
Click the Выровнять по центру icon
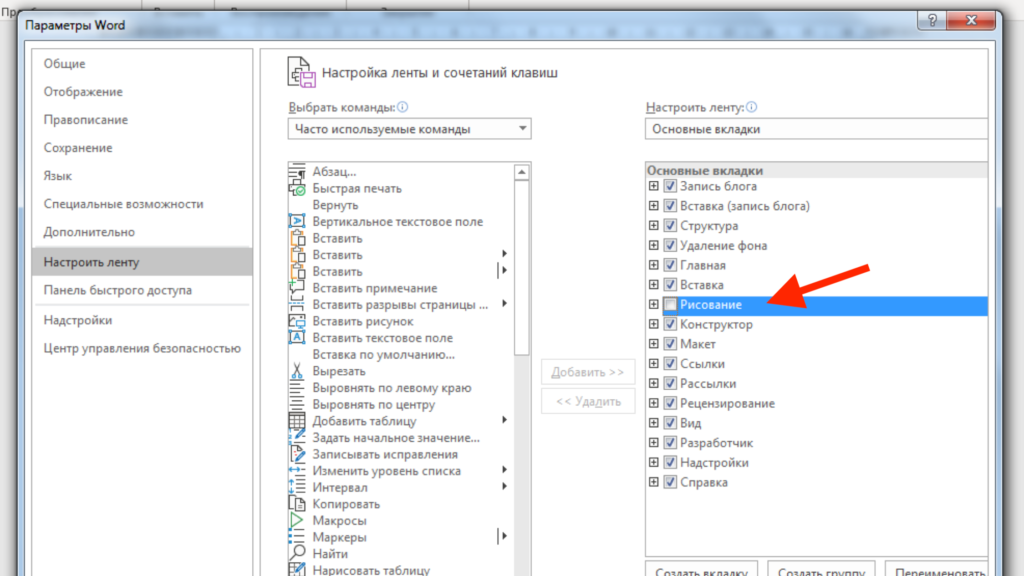(x=297, y=404)
